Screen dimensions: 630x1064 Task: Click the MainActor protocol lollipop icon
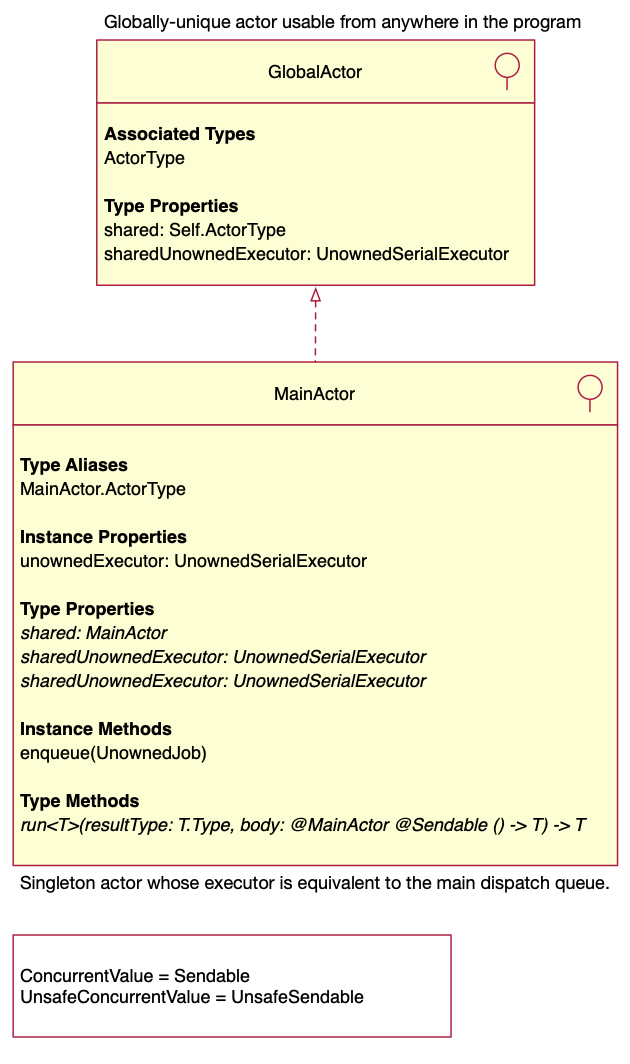[590, 393]
